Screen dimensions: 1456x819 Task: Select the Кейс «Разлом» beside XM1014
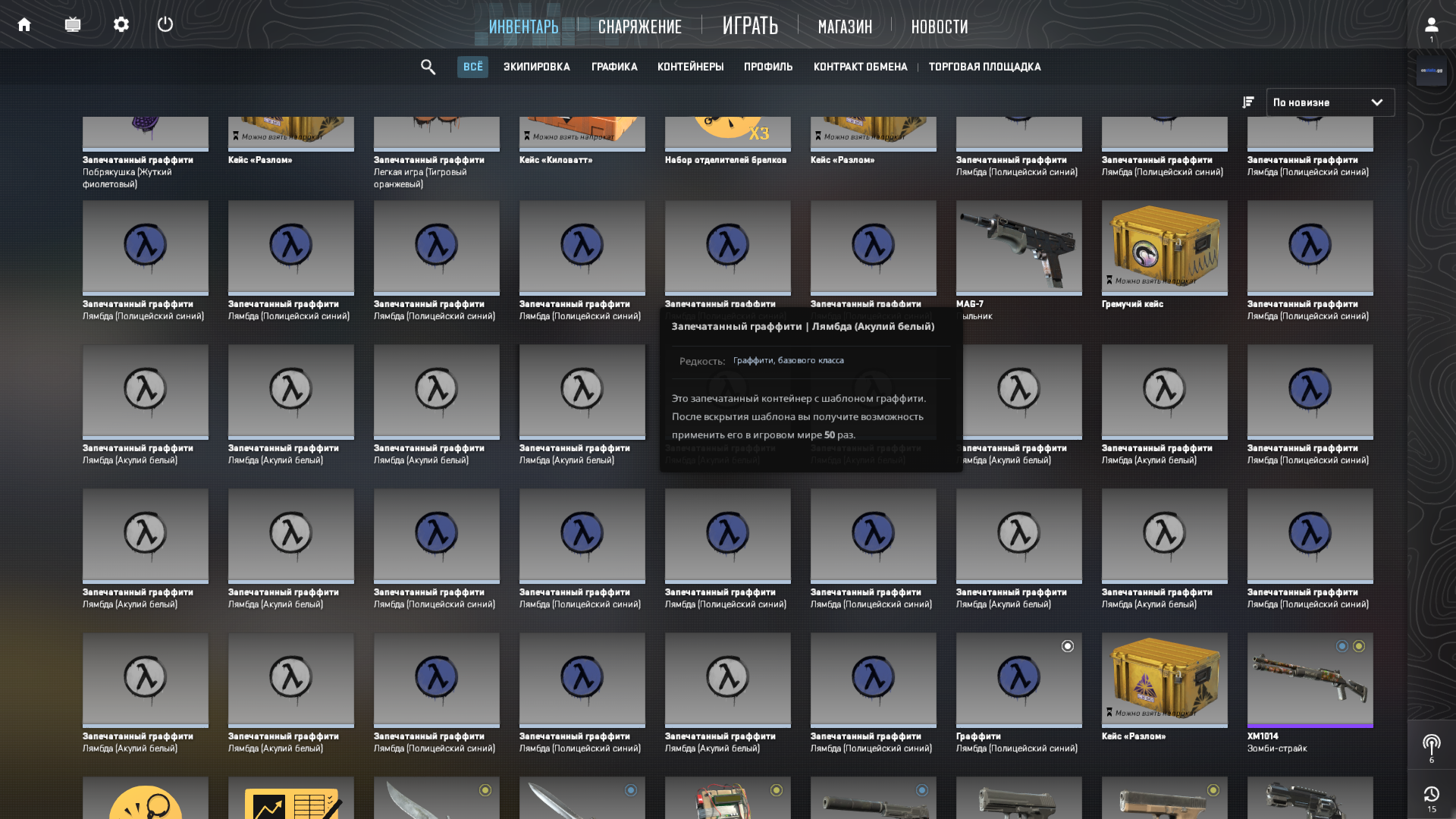pos(1164,680)
